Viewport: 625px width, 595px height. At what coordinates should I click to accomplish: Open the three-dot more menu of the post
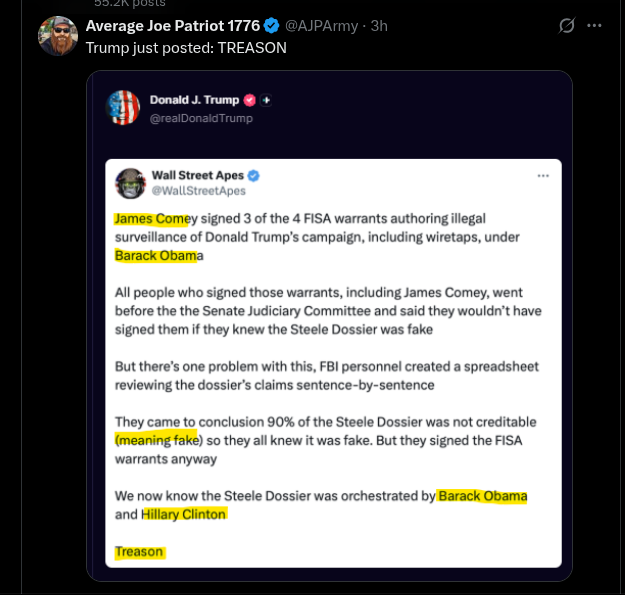pyautogui.click(x=594, y=26)
